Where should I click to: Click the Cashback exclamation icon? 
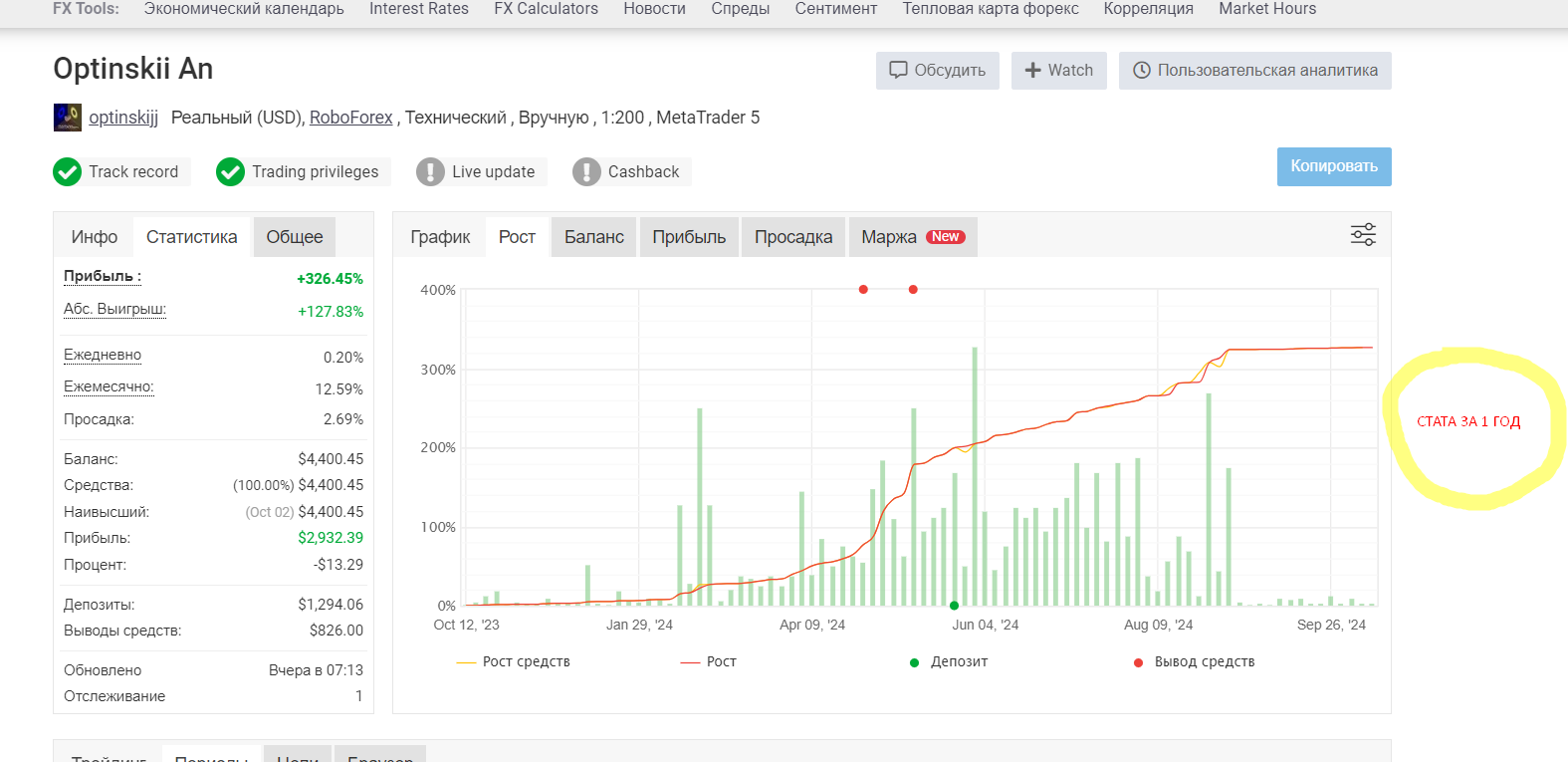[586, 172]
